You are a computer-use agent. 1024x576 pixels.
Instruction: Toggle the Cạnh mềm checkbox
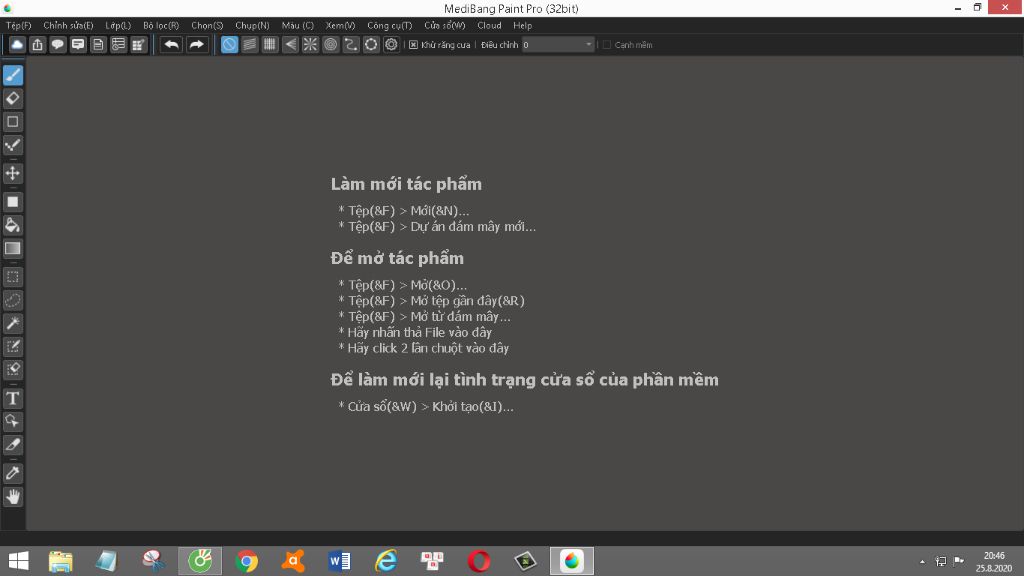point(607,45)
